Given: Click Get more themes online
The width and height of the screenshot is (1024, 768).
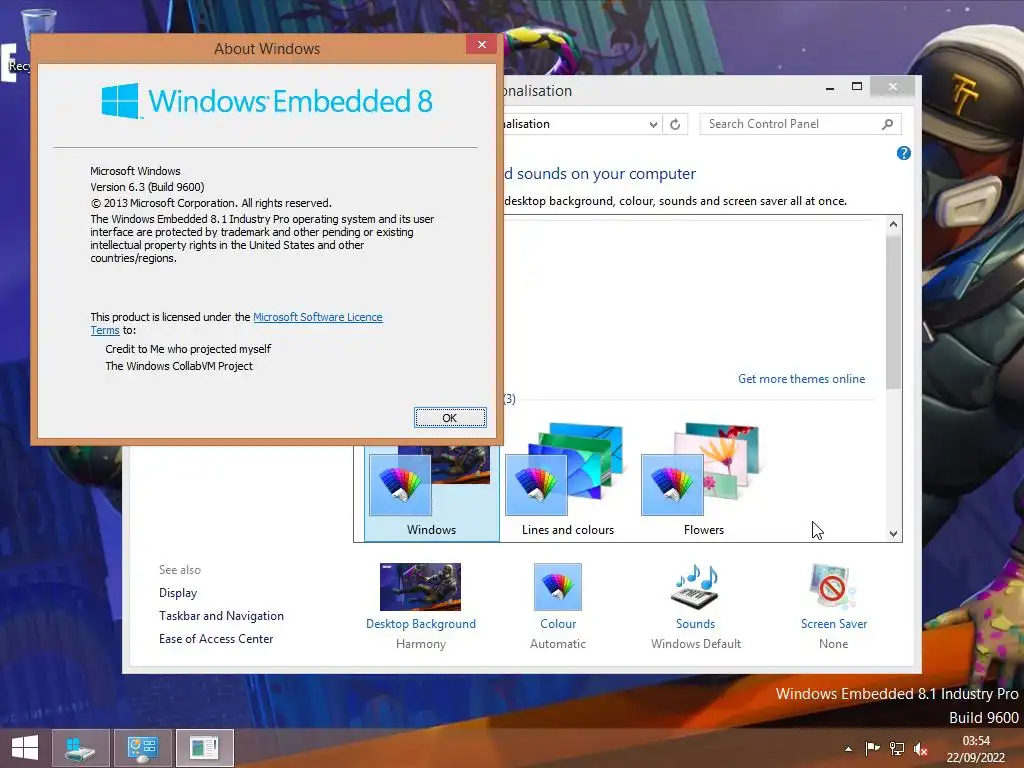Looking at the screenshot, I should point(801,379).
